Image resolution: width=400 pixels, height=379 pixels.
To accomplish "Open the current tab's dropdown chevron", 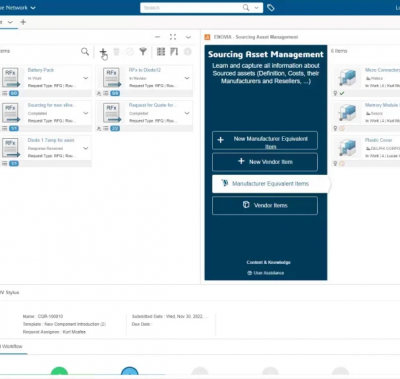I will [x=10, y=22].
